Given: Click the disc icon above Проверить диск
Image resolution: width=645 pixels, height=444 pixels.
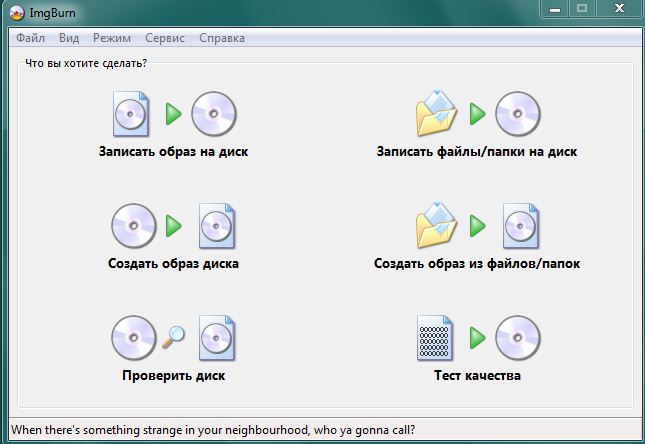Looking at the screenshot, I should point(134,338).
